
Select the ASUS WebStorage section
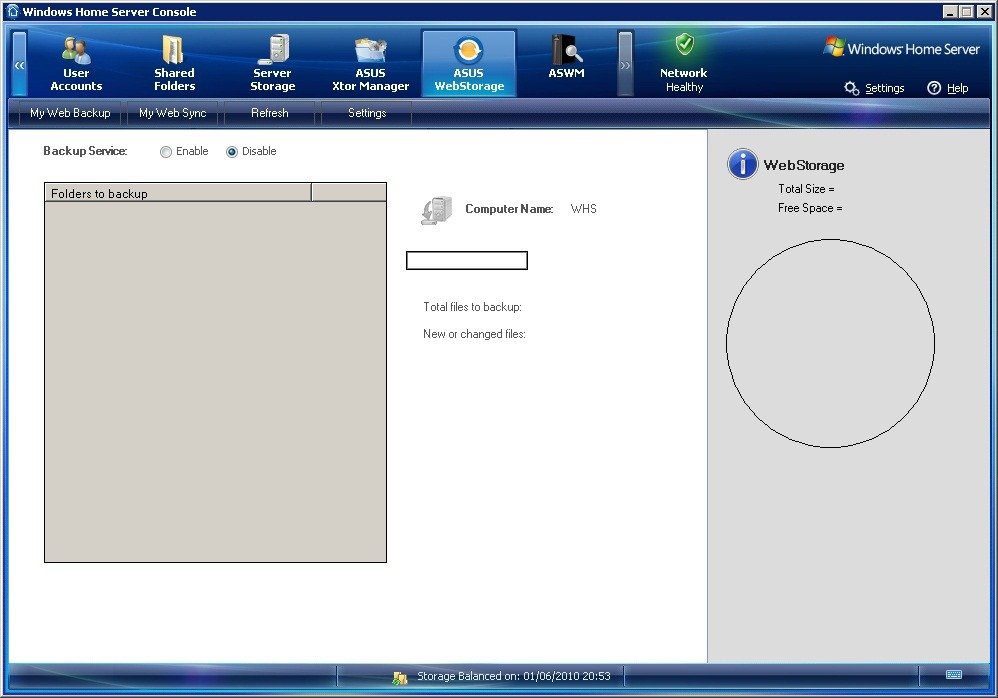469,64
